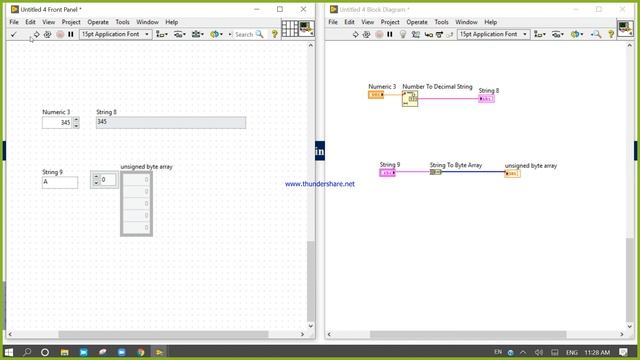Run the VI from the Front Panel toolbar
This screenshot has height=360, width=640.
pos(36,35)
